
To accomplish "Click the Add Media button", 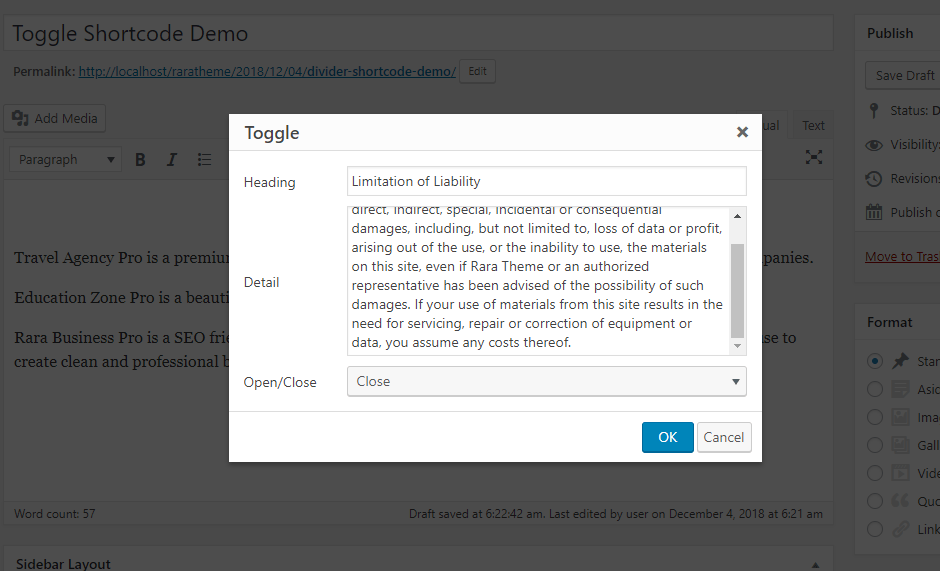I will 55,118.
